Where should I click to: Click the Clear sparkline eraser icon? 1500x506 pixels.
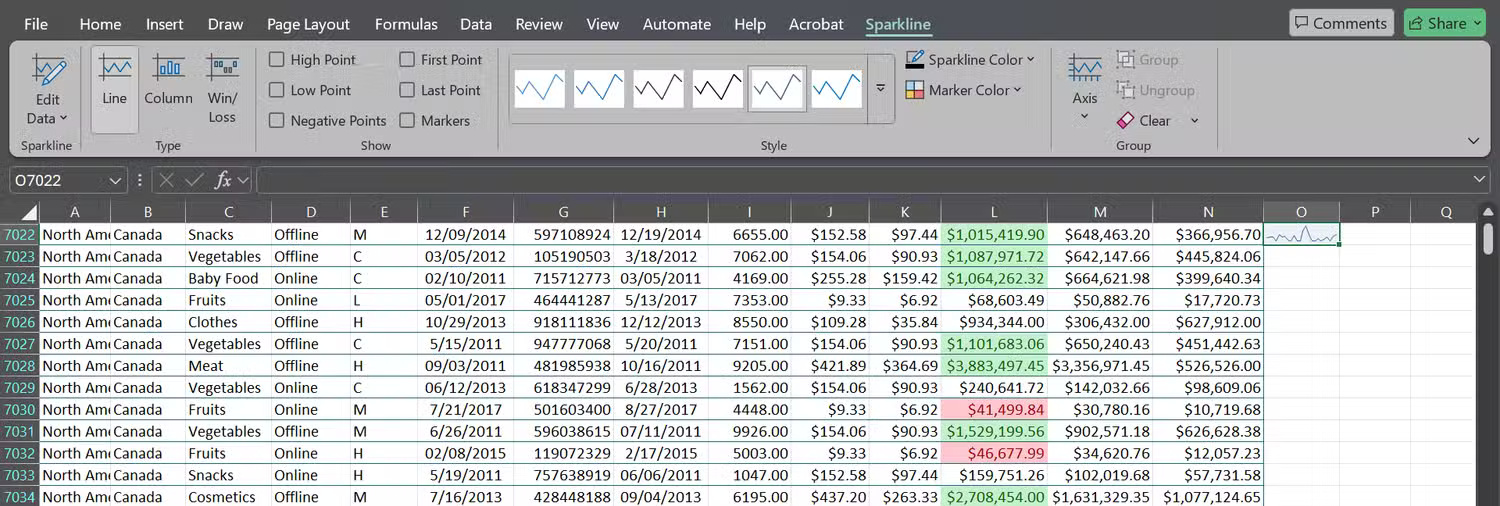tap(1125, 121)
